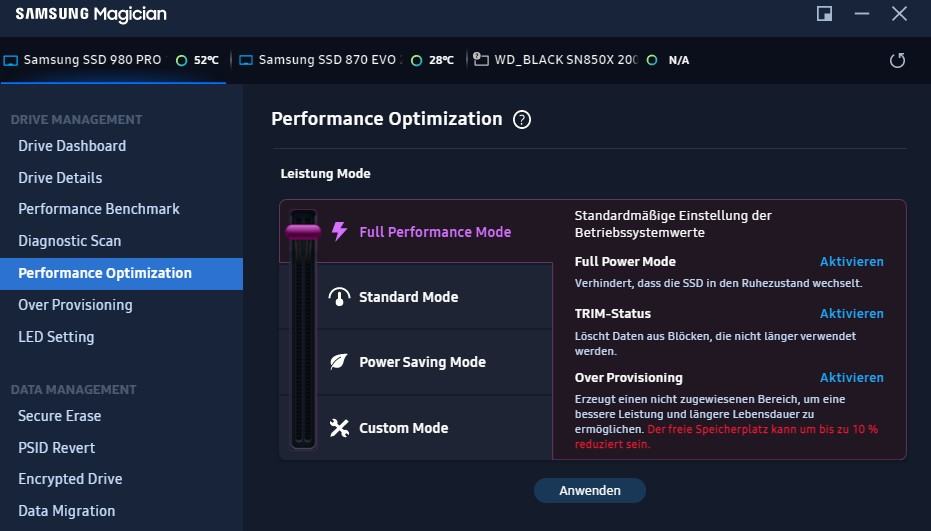Image resolution: width=931 pixels, height=531 pixels.
Task: Click Aktivieren link for Full Power Mode
Action: [x=851, y=261]
